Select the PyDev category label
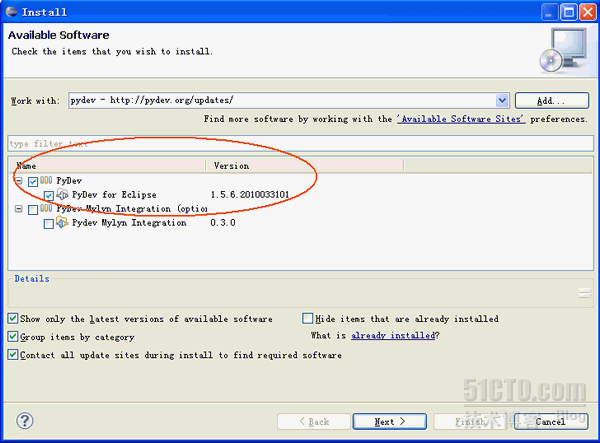 [69, 181]
